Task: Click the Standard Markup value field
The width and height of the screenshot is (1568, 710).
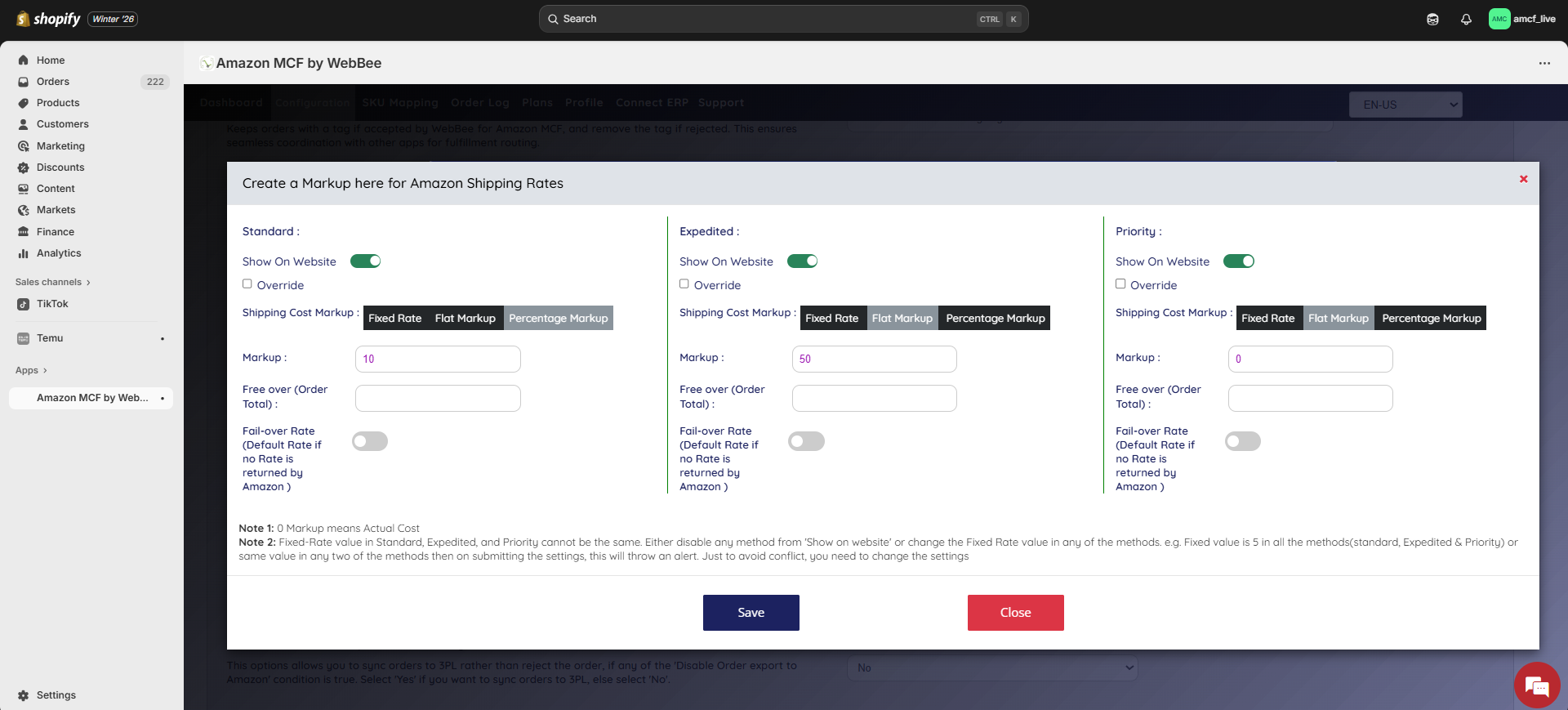Action: point(438,359)
